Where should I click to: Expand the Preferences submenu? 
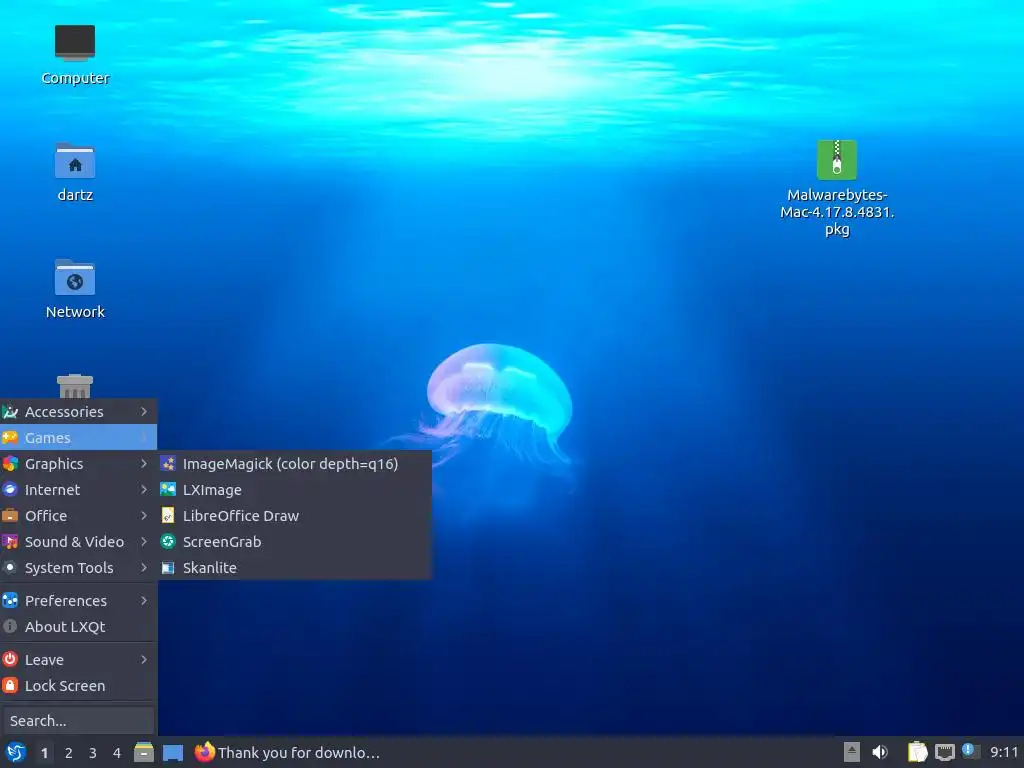click(78, 601)
